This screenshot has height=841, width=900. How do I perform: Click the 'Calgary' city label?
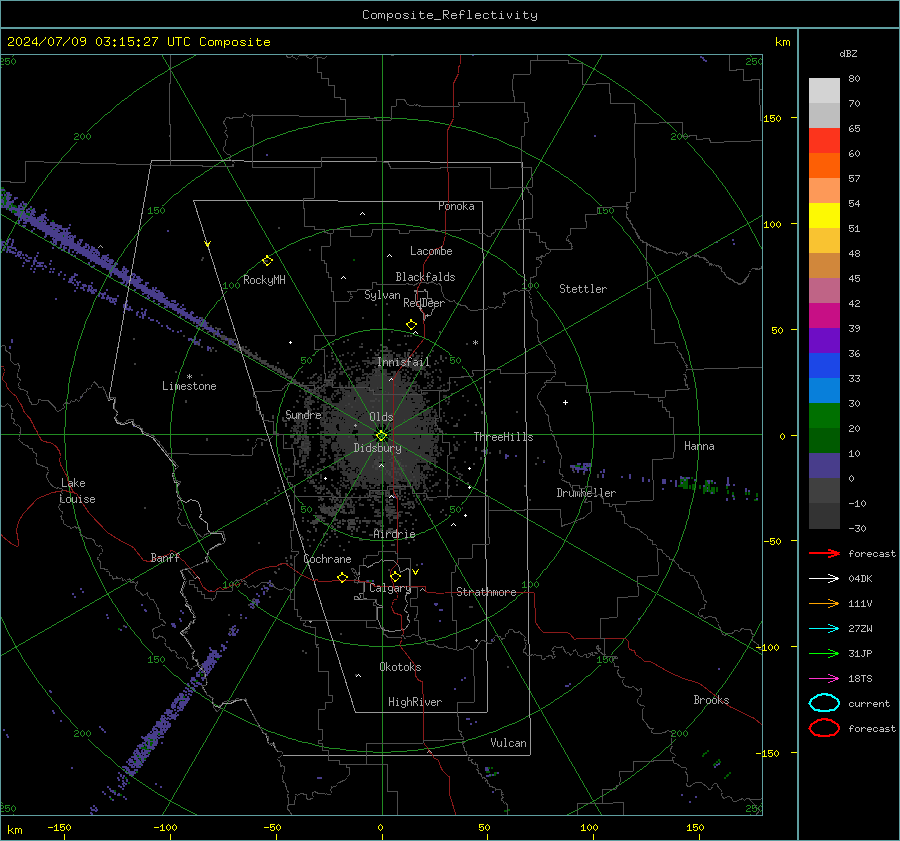pyautogui.click(x=390, y=588)
